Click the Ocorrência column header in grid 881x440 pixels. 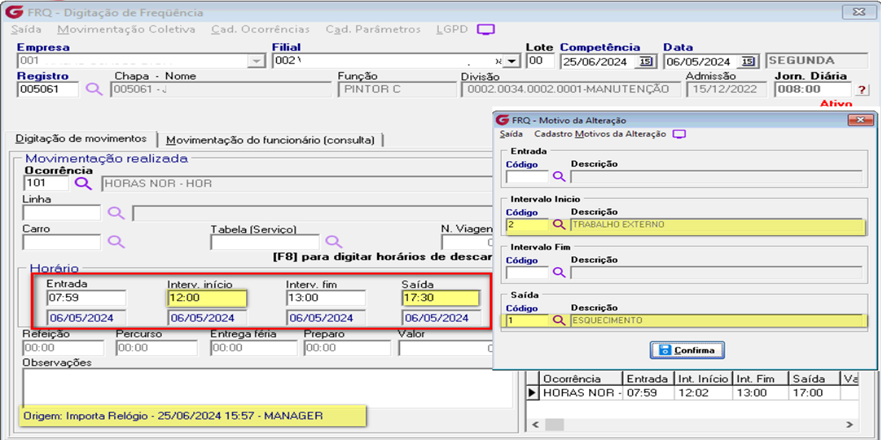[x=581, y=379]
